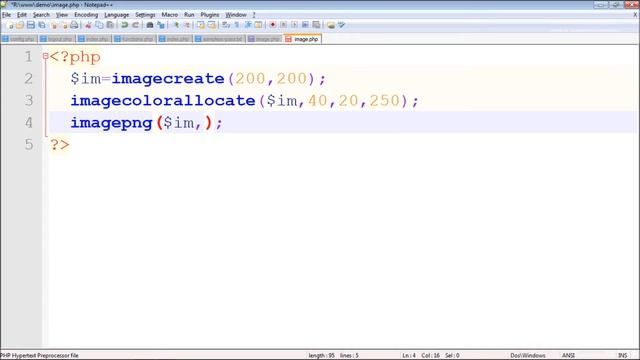Click the Copy toolbar icon
This screenshot has width=640, height=360.
[99, 25]
